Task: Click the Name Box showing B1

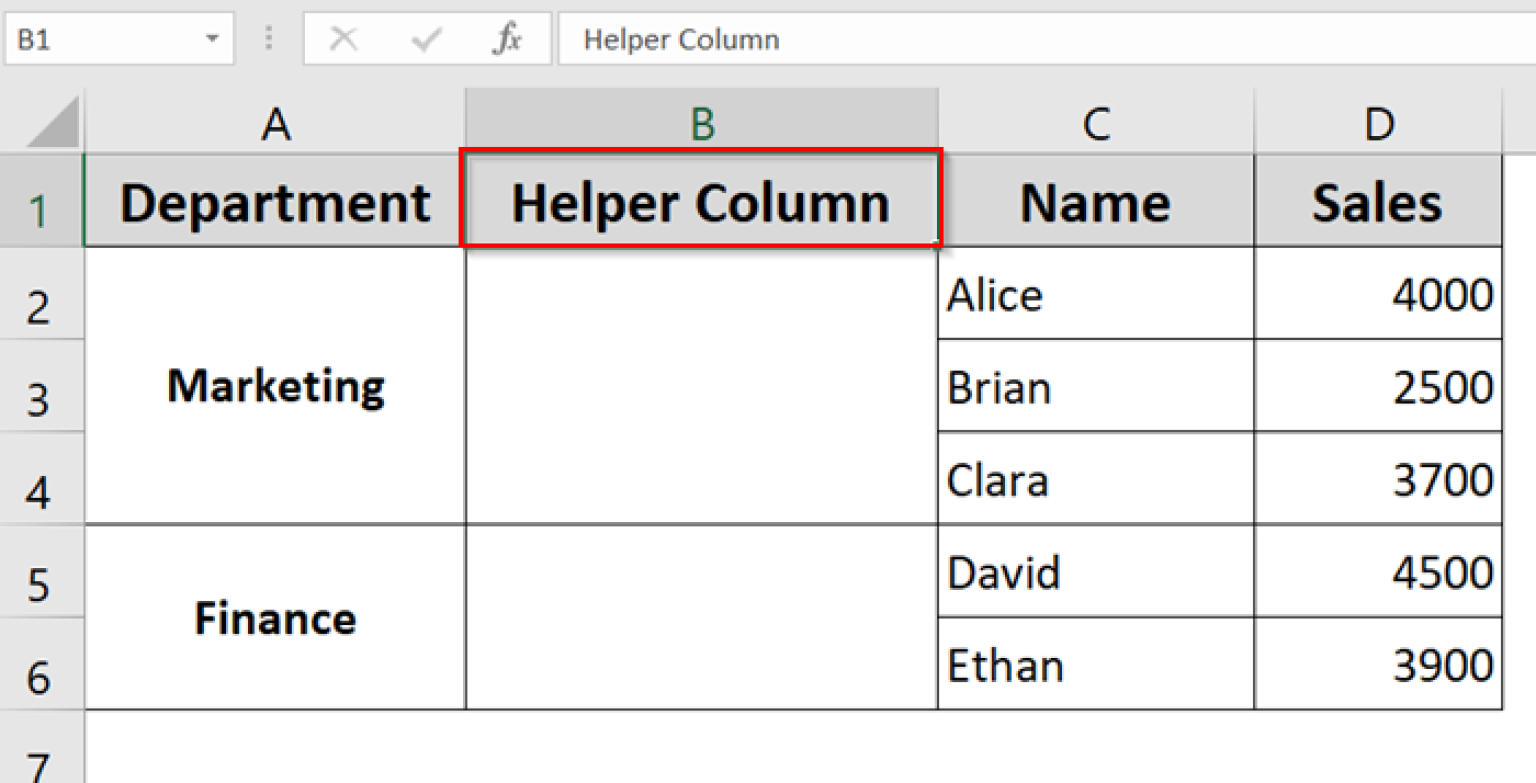Action: 100,40
